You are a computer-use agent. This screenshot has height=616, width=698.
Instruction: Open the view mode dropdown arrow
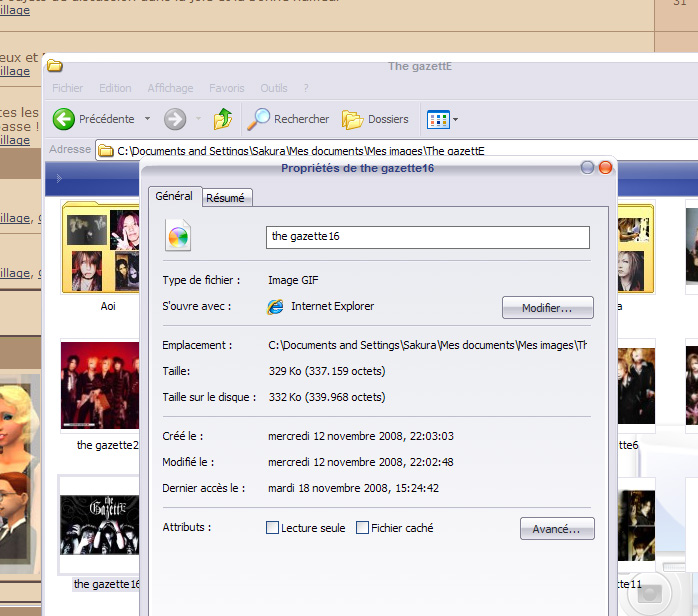(x=455, y=119)
